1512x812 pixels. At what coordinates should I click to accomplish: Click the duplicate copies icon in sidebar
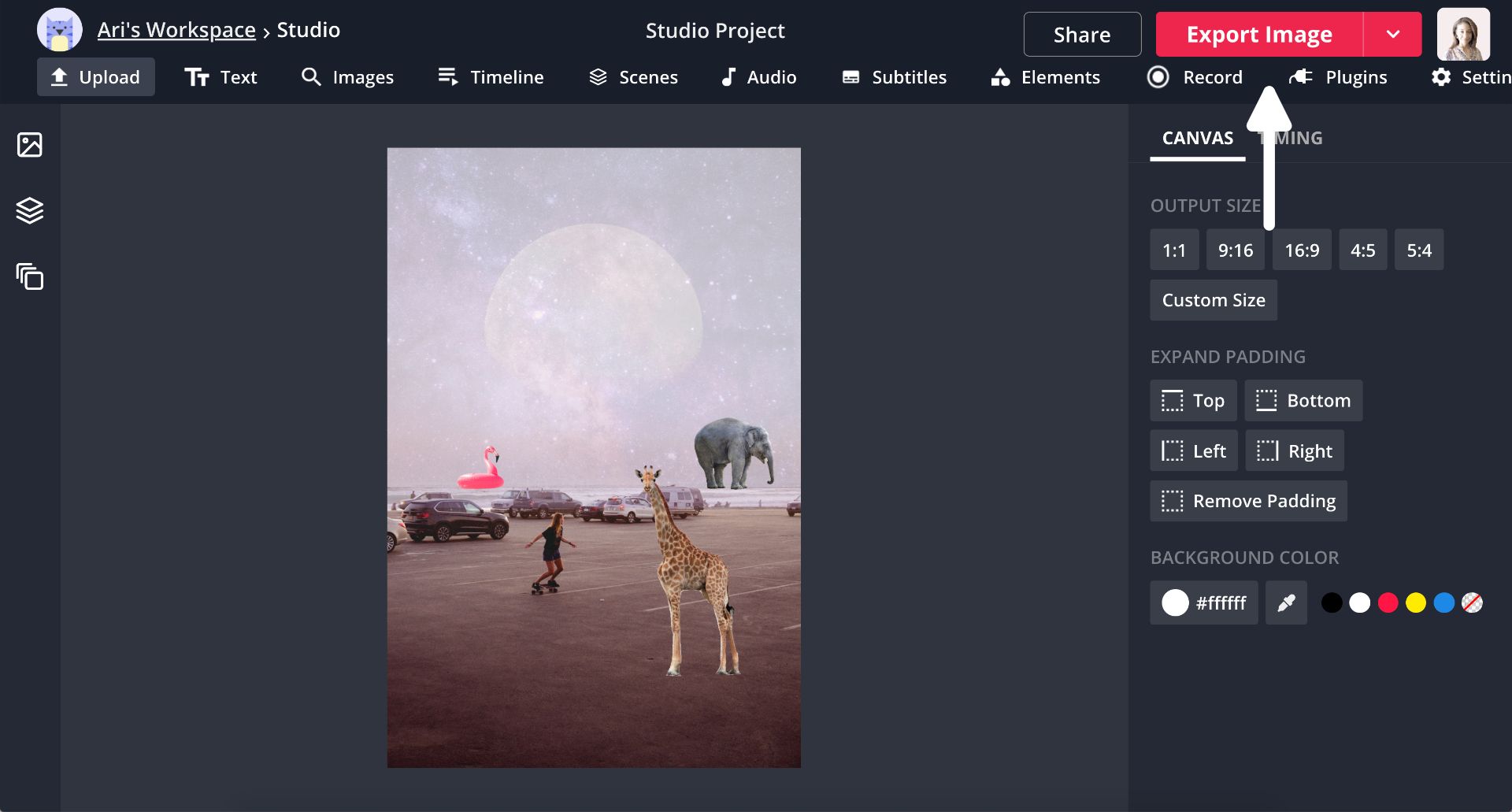(x=30, y=276)
